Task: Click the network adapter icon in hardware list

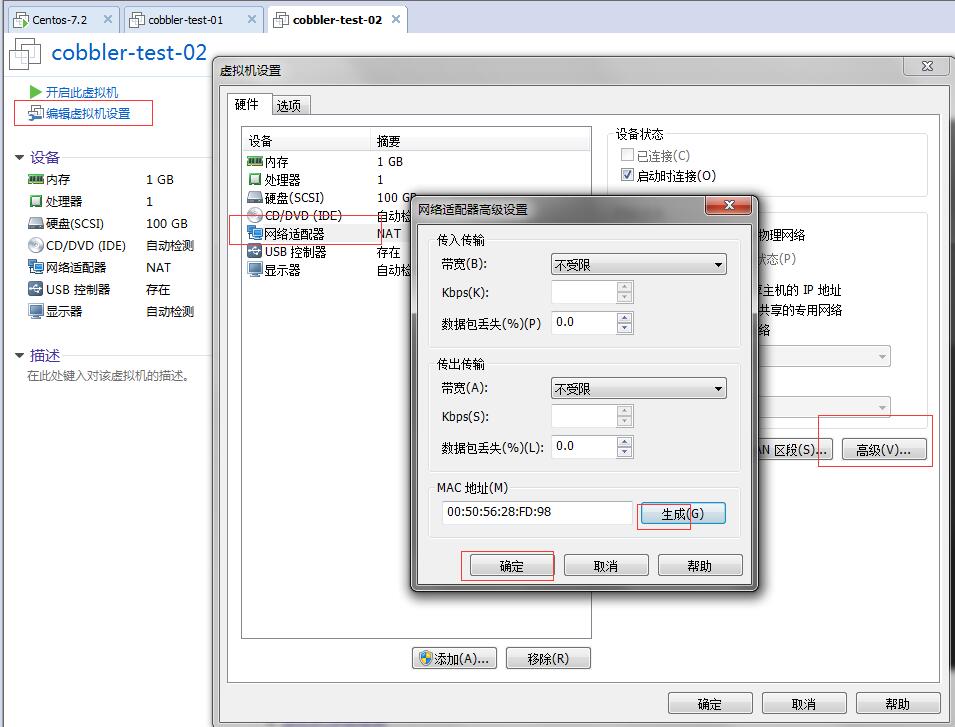Action: tap(255, 233)
